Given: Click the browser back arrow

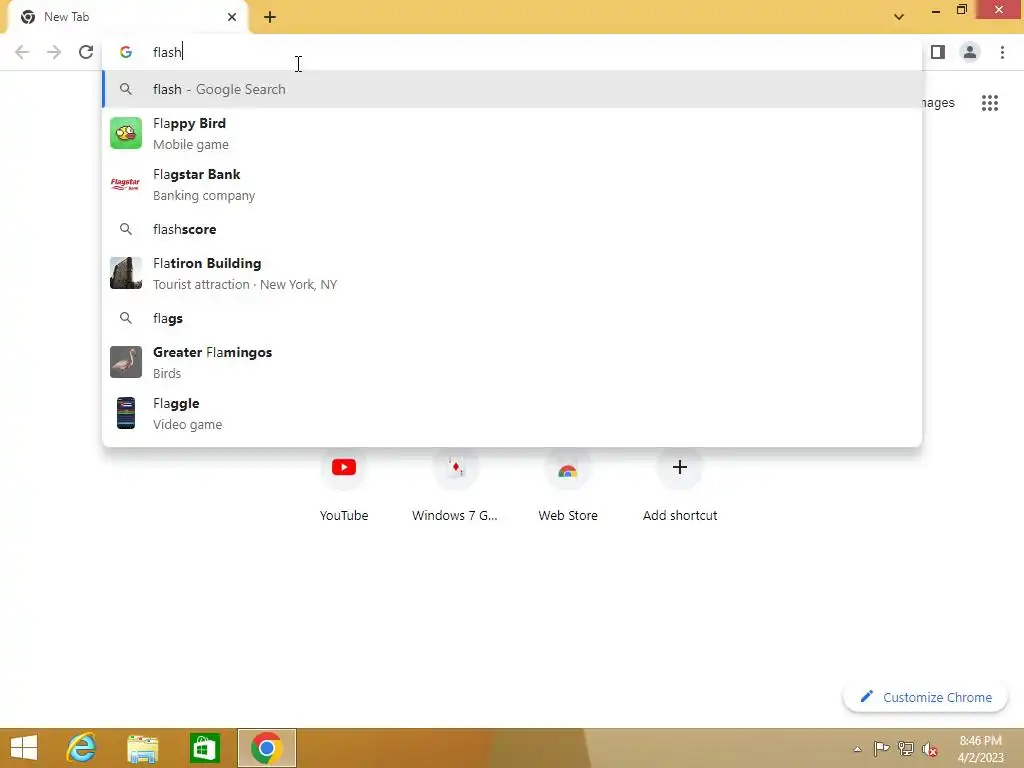Looking at the screenshot, I should pyautogui.click(x=22, y=52).
